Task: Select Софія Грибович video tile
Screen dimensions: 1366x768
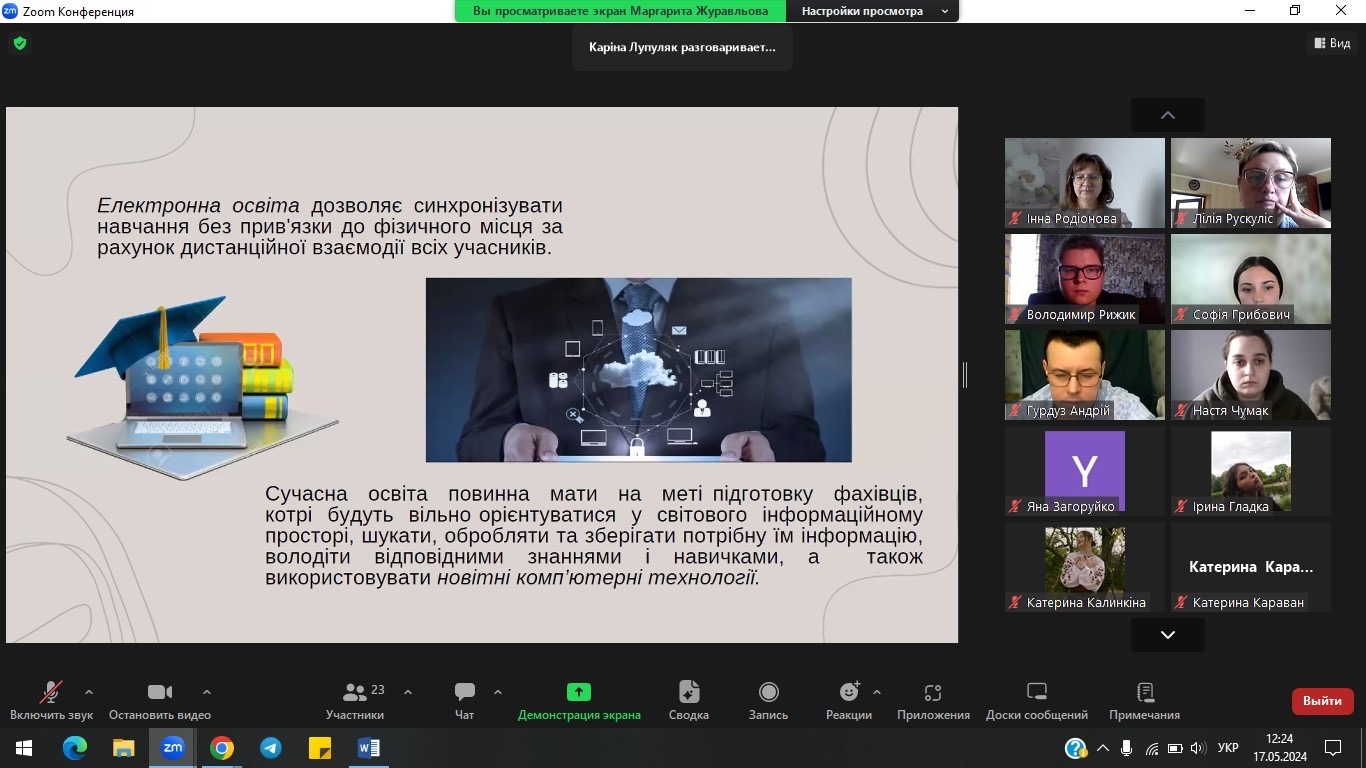Action: click(1251, 279)
